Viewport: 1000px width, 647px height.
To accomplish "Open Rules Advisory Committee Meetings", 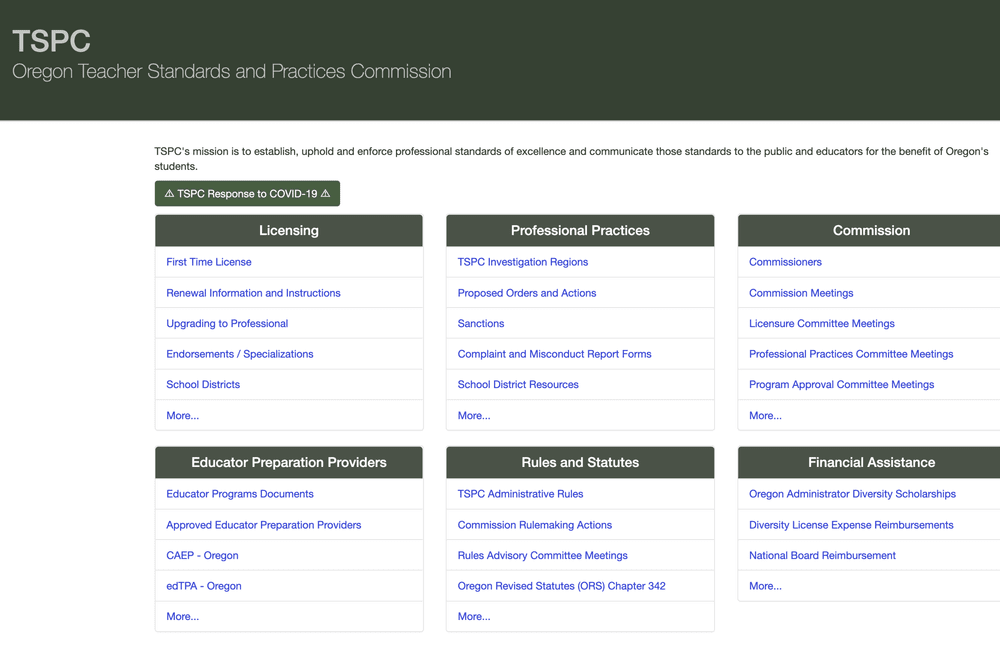I will [x=542, y=556].
